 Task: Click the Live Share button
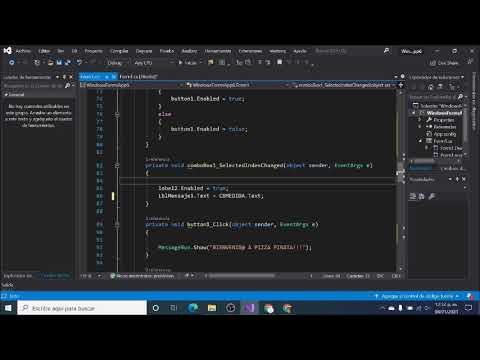coord(444,63)
